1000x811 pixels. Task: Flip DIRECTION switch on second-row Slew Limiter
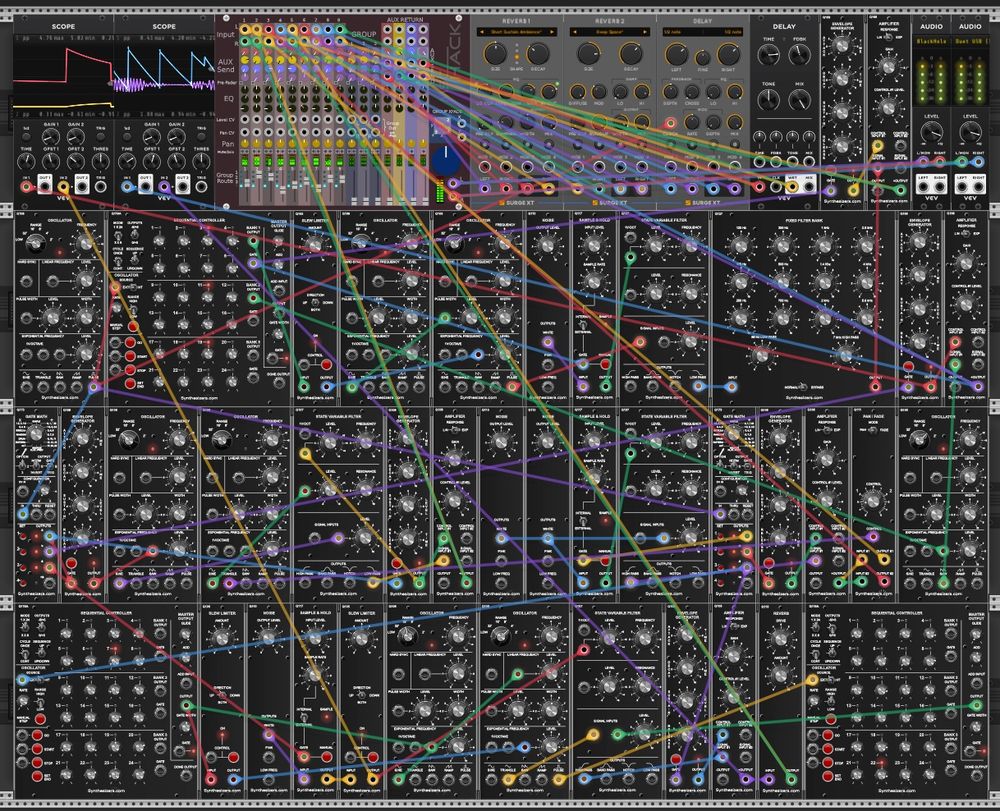314,303
